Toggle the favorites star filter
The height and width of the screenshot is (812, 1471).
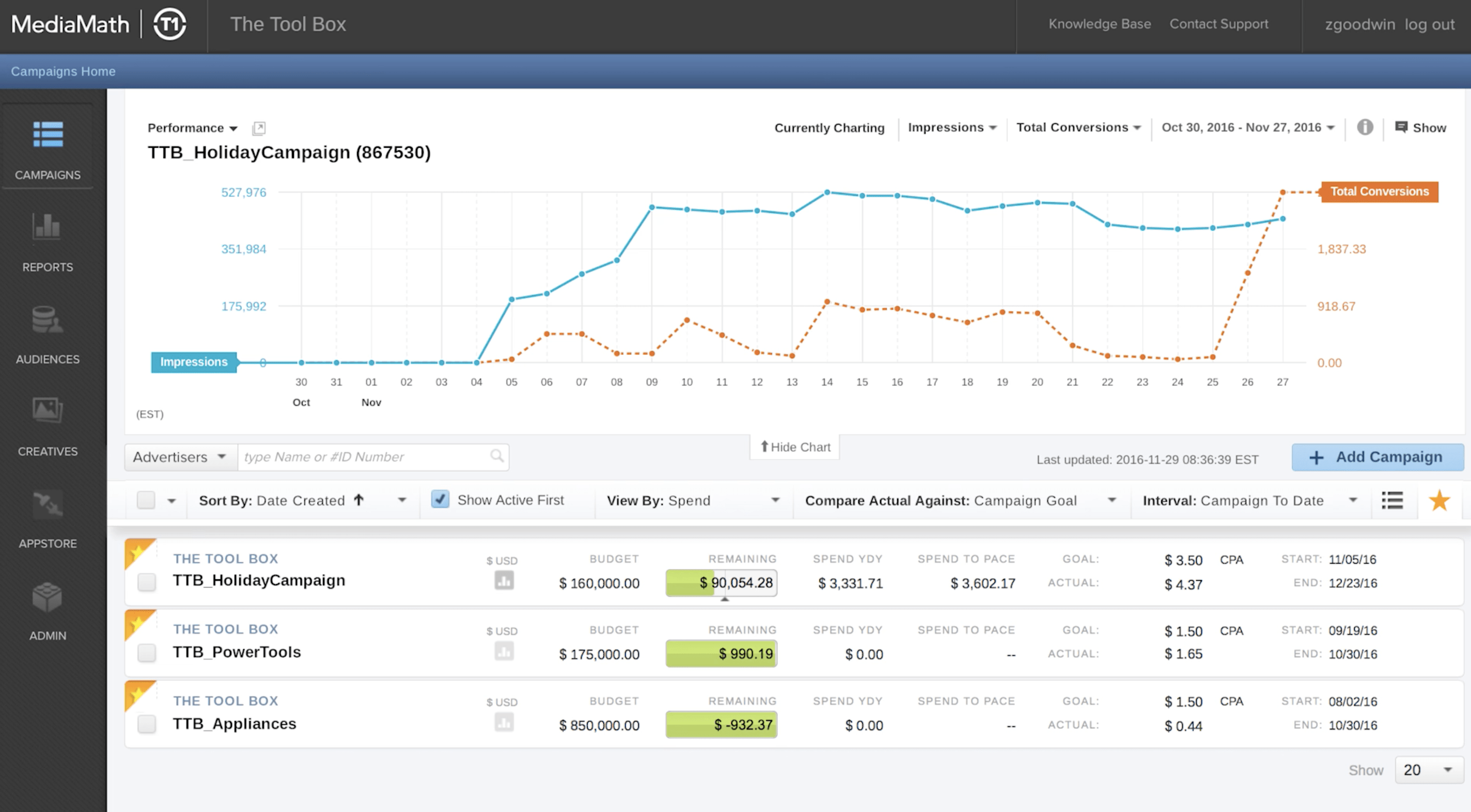click(x=1439, y=500)
